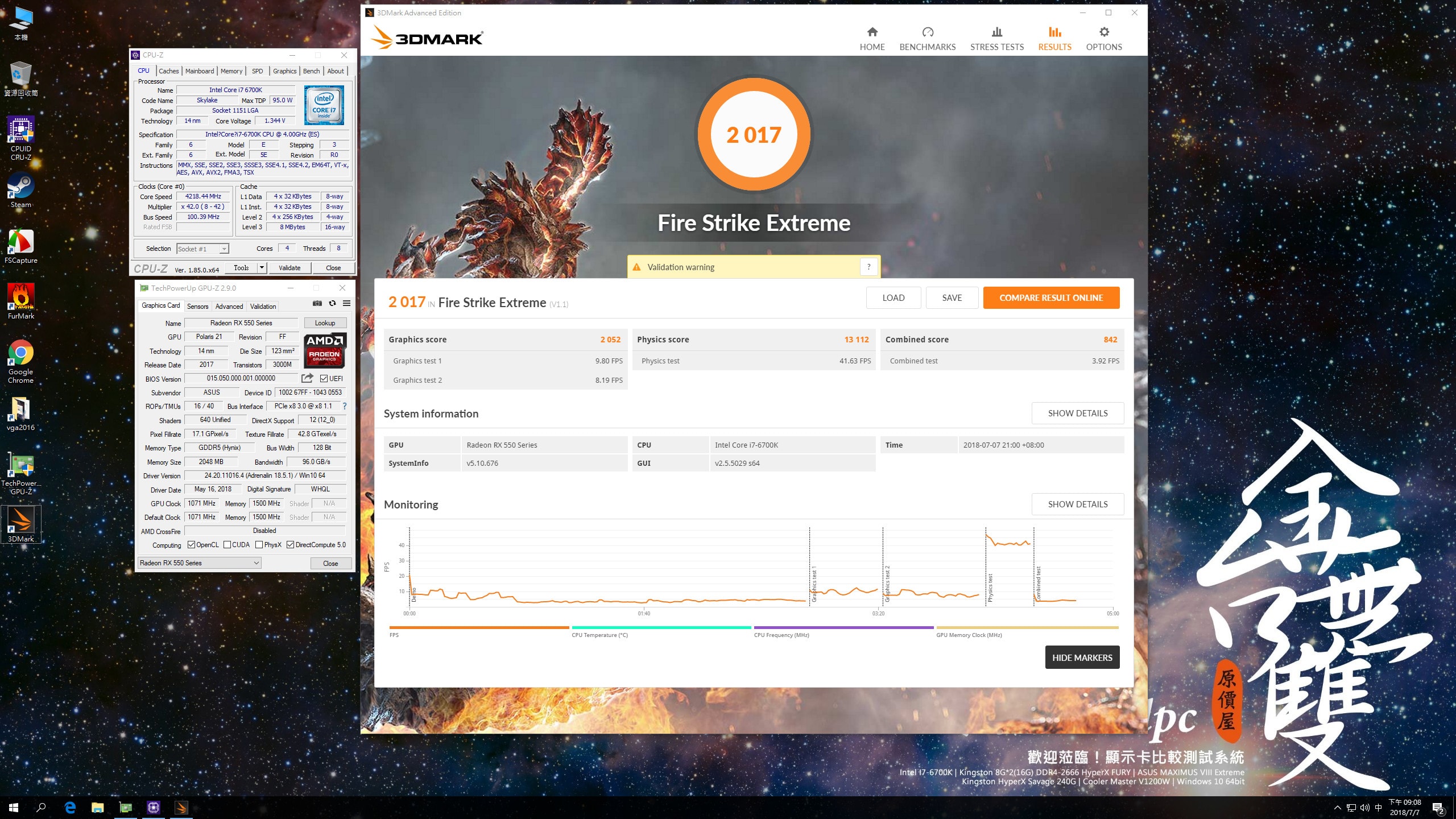This screenshot has width=1456, height=819.
Task: Click the SAVE result button
Action: tap(952, 297)
